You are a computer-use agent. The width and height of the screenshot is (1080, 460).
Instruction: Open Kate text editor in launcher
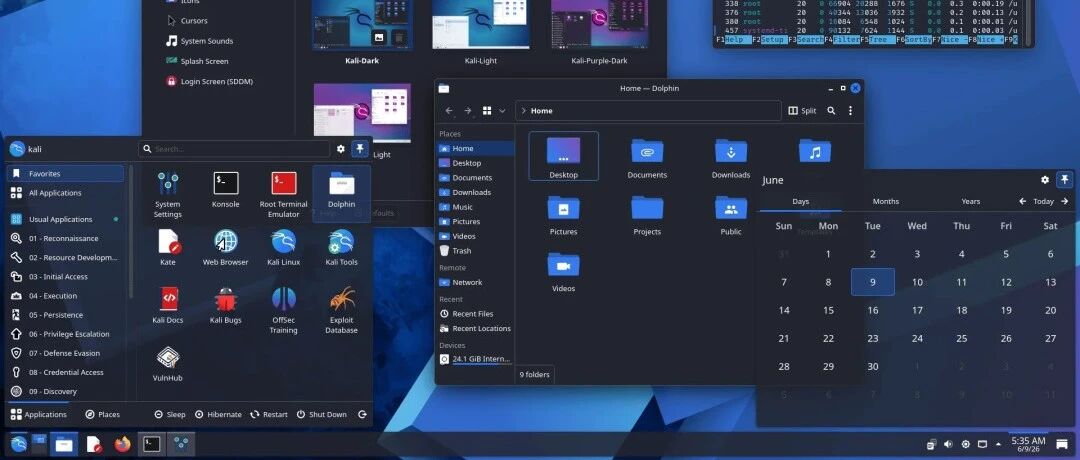tap(167, 247)
